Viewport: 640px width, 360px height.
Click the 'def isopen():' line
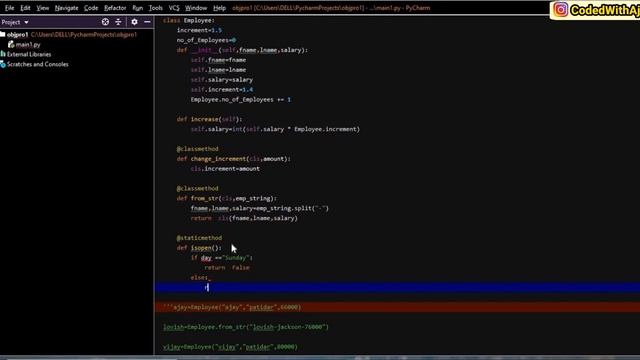pos(199,248)
